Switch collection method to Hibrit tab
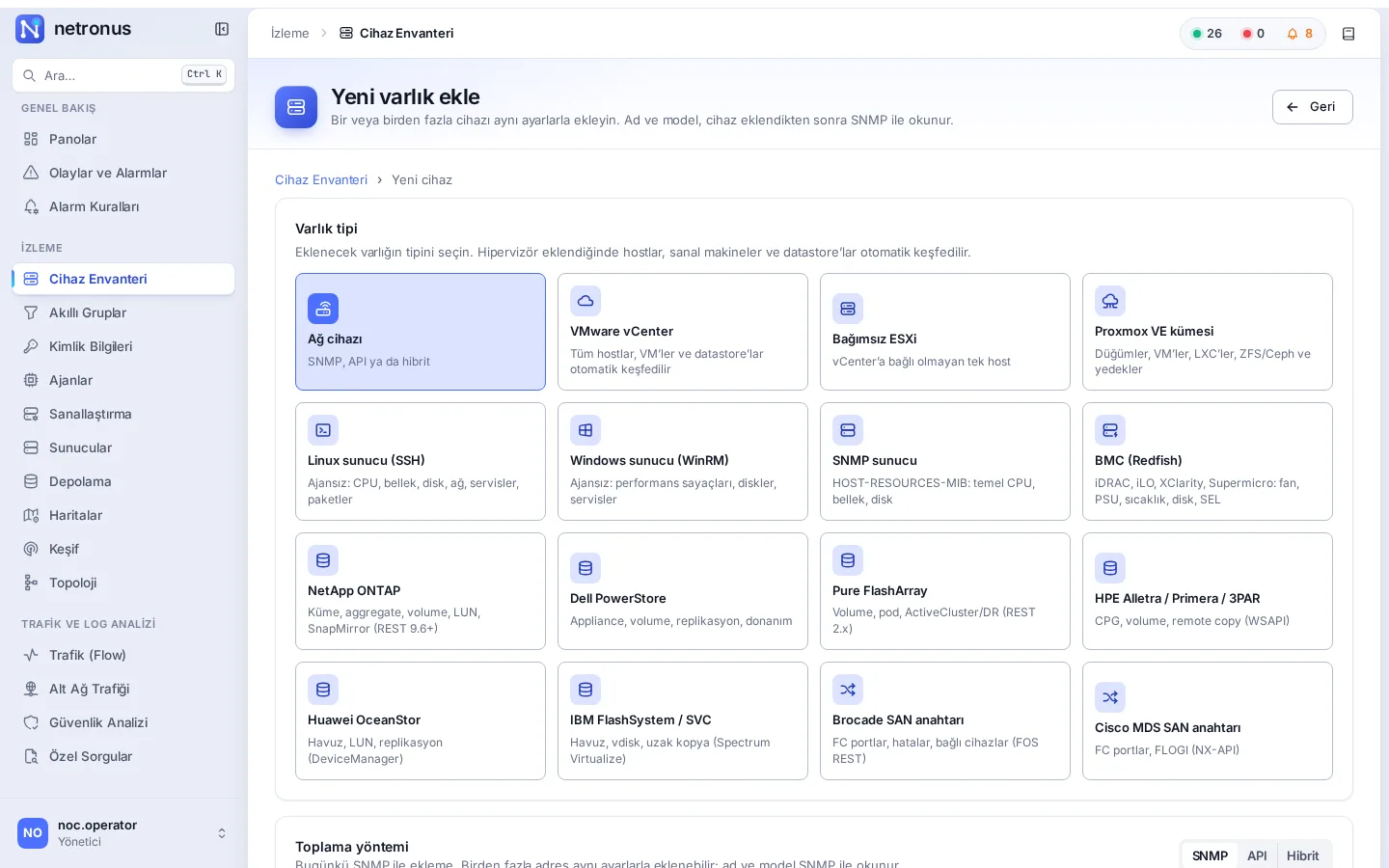The height and width of the screenshot is (868, 1389). click(1302, 855)
